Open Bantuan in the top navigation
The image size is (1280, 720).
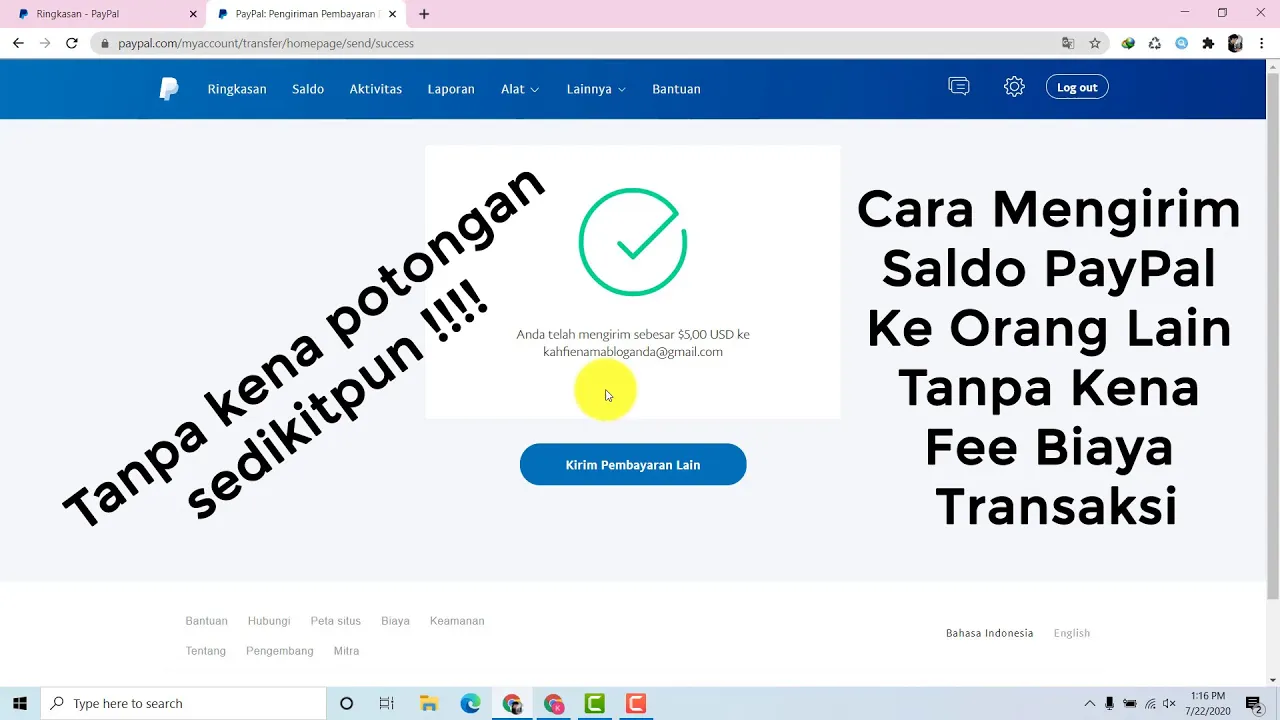[676, 89]
